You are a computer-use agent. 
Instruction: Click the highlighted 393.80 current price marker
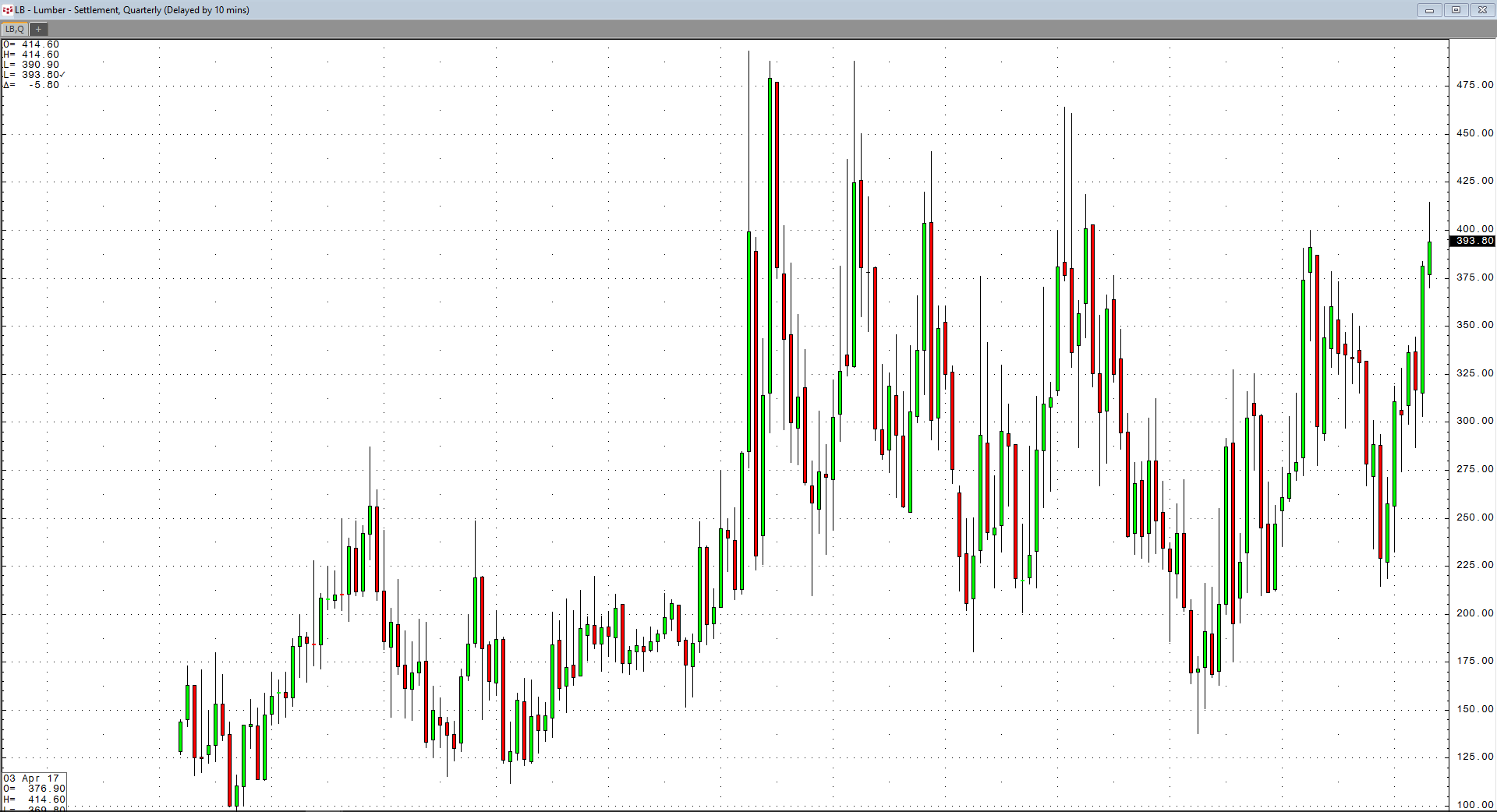pyautogui.click(x=1472, y=241)
